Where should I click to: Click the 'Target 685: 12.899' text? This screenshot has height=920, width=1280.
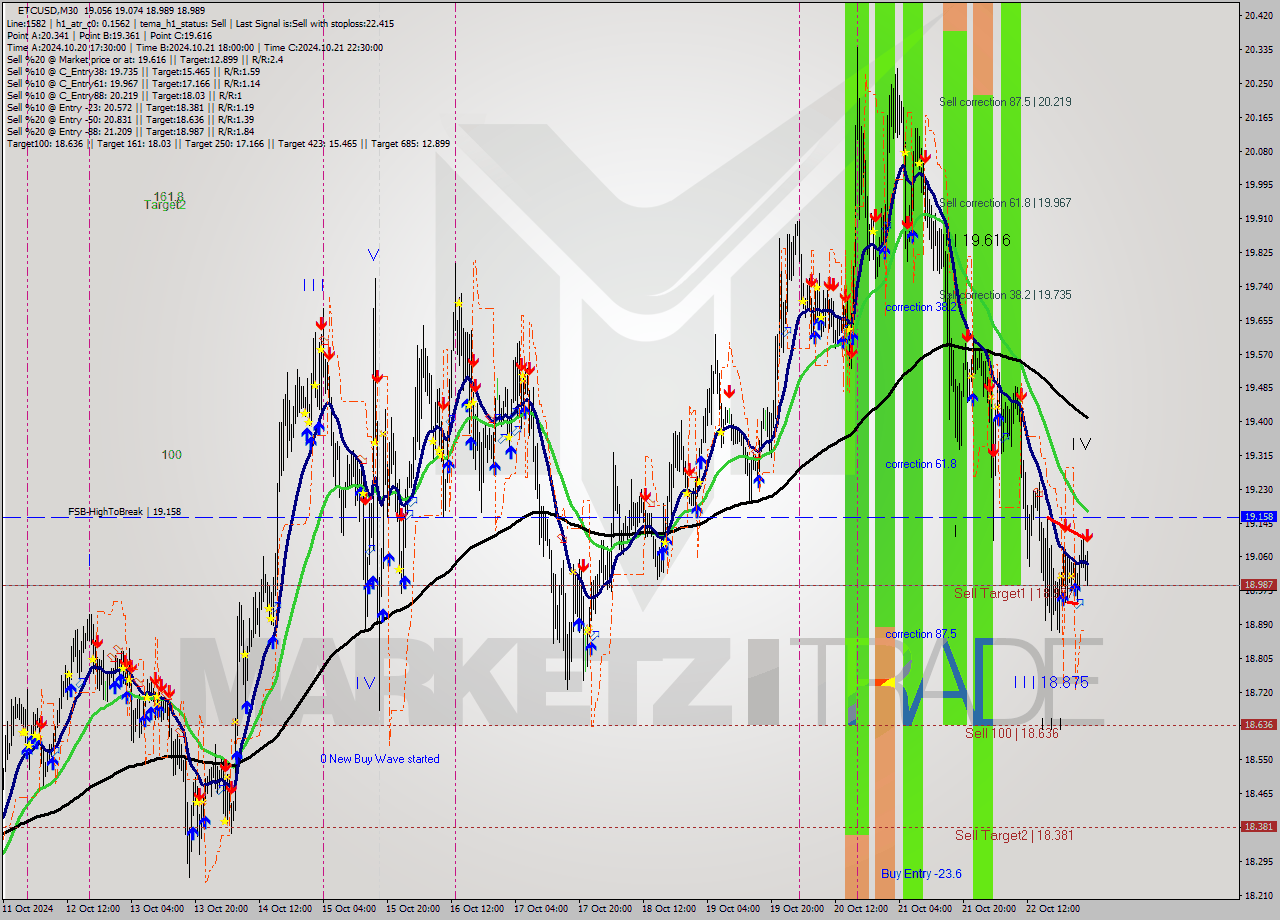410,144
